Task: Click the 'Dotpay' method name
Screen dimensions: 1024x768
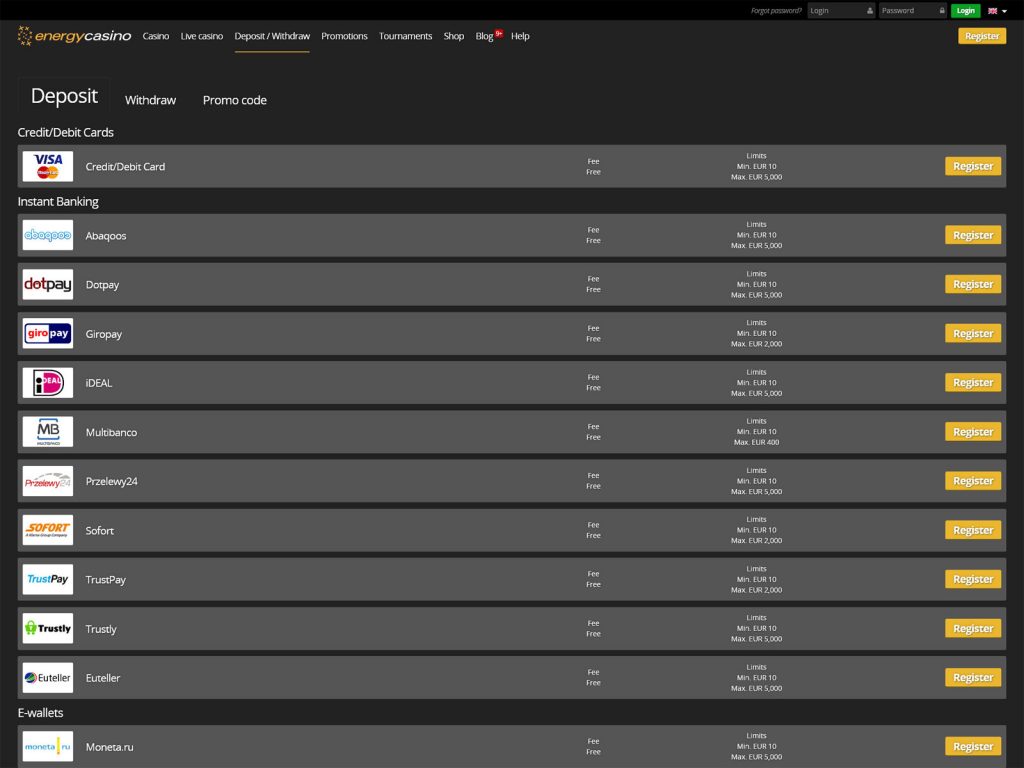Action: point(103,285)
